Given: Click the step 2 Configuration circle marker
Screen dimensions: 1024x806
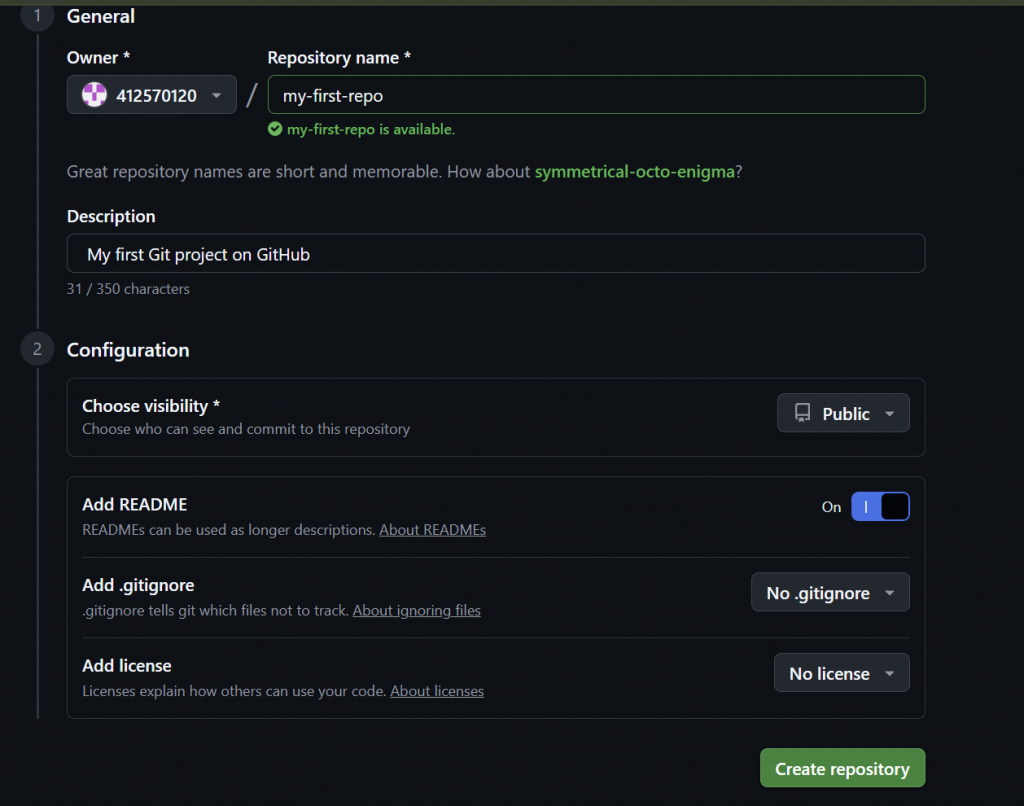Looking at the screenshot, I should [x=37, y=350].
